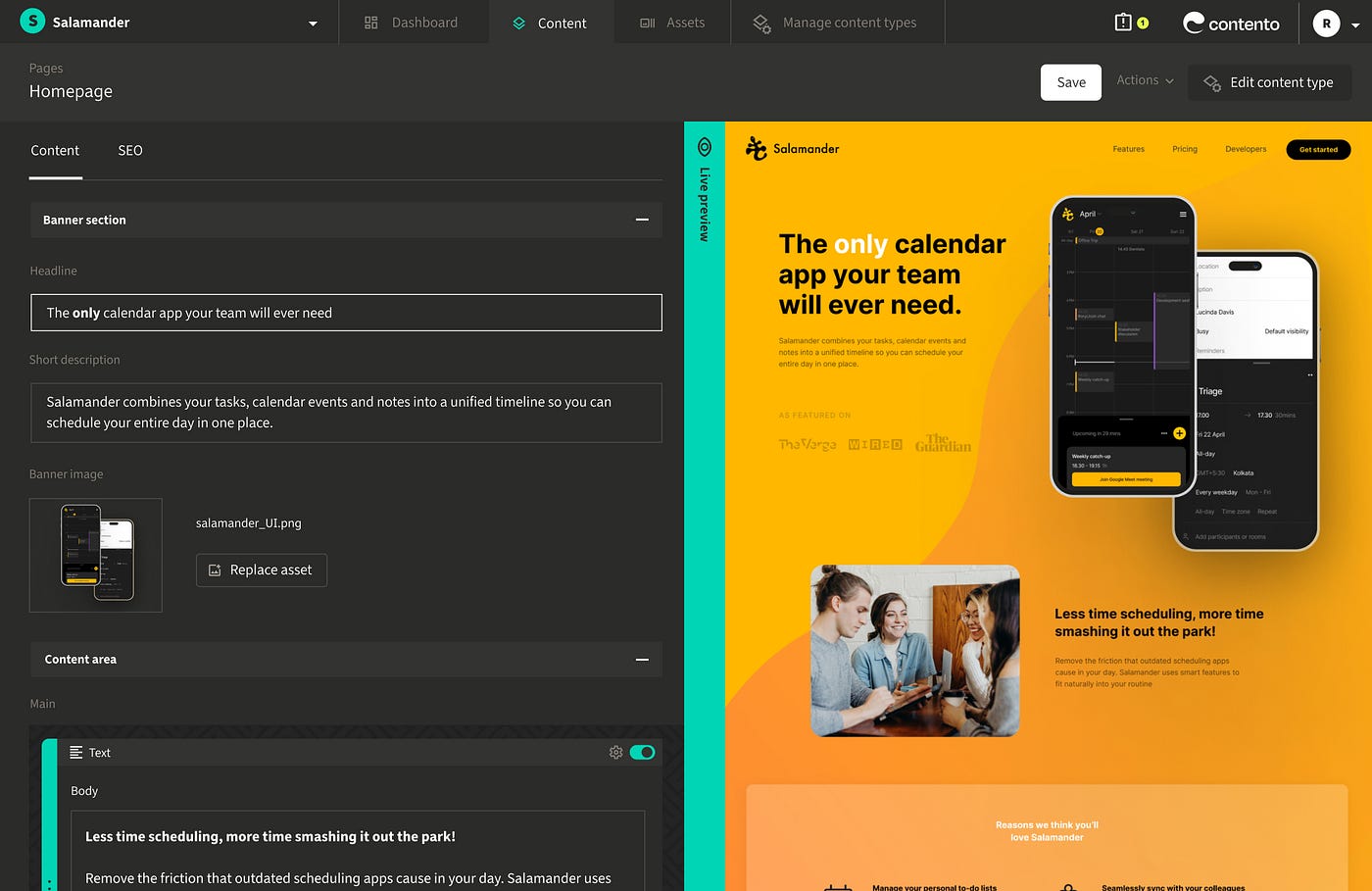The height and width of the screenshot is (891, 1372).
Task: Select the Content sub-tab
Action: click(x=55, y=150)
